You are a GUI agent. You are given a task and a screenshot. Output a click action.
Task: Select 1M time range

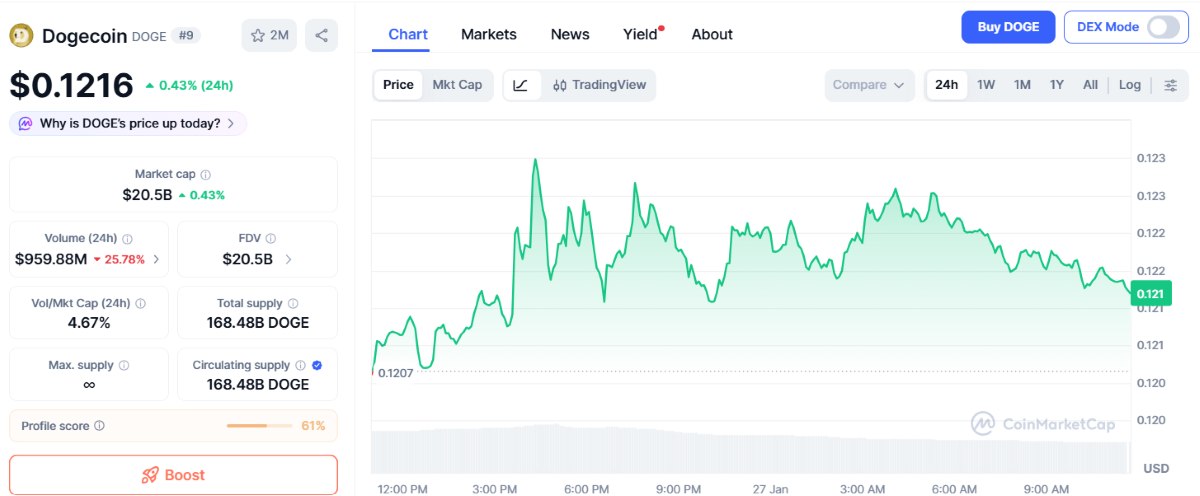(x=1022, y=85)
